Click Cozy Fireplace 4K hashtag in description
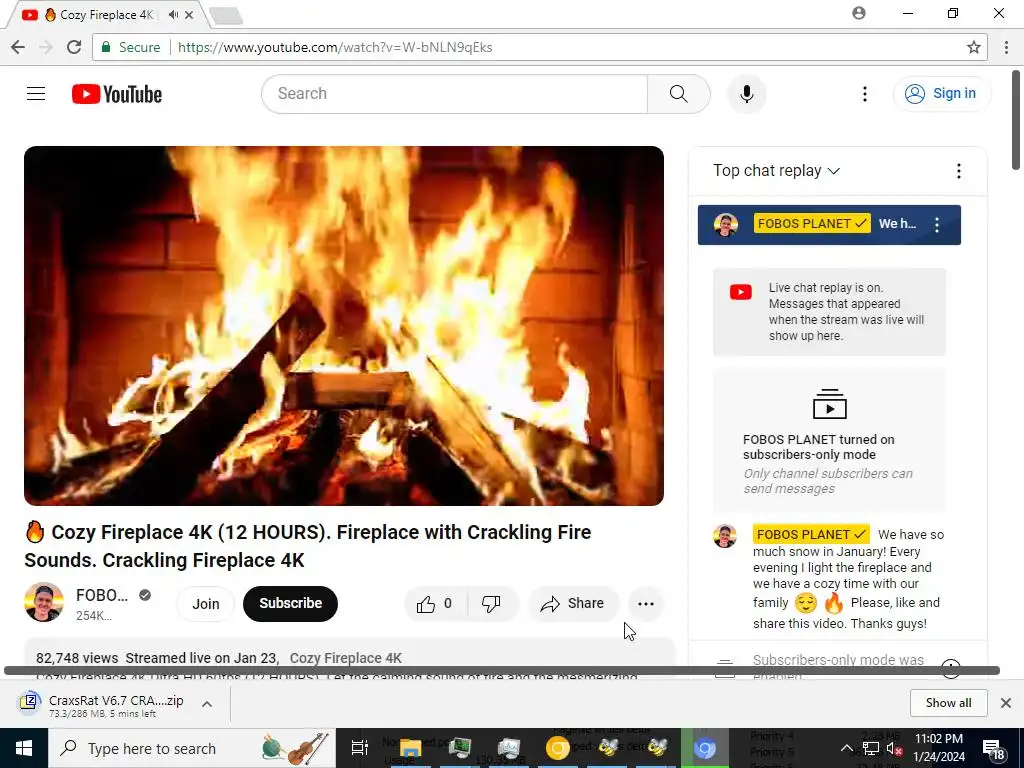The height and width of the screenshot is (768, 1024). click(x=345, y=658)
